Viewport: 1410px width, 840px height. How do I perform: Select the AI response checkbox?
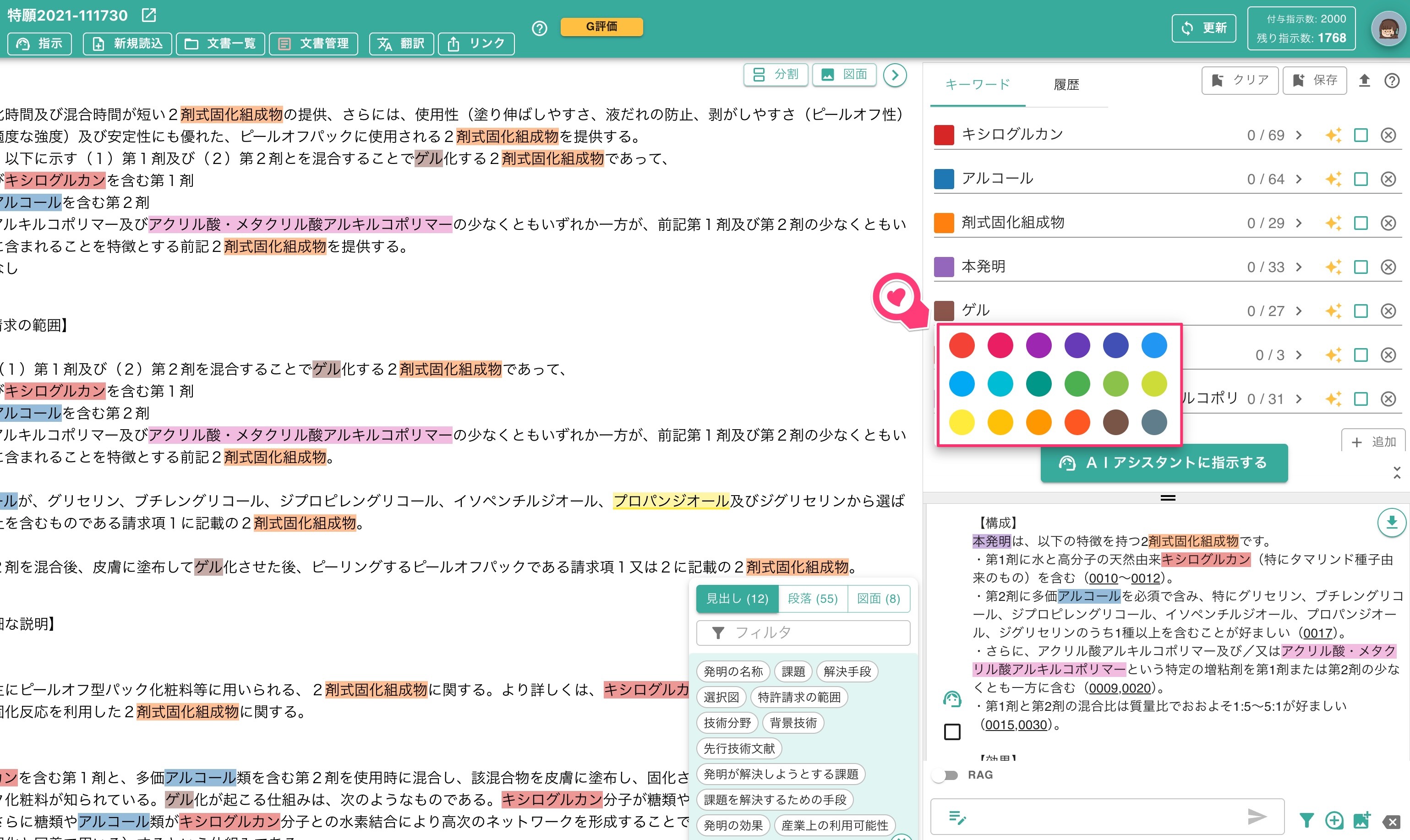(x=952, y=732)
